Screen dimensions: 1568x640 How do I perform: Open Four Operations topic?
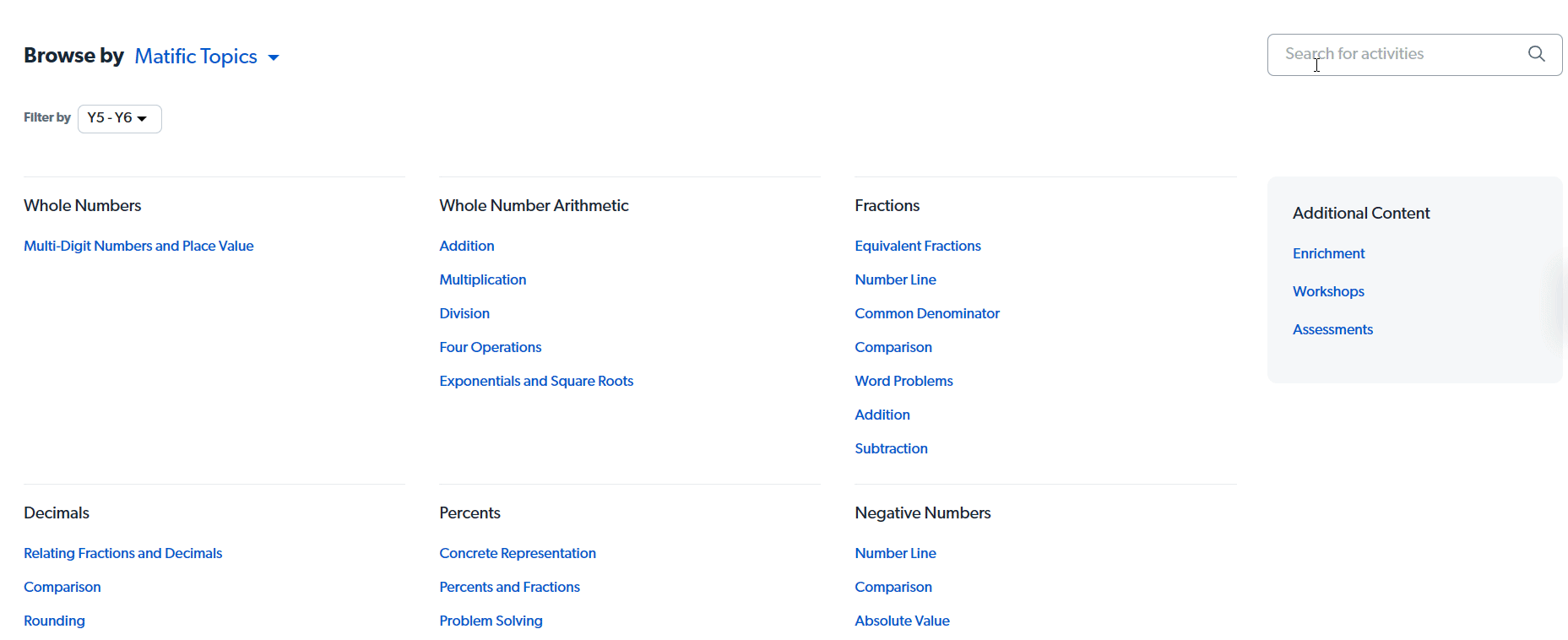pyautogui.click(x=491, y=347)
